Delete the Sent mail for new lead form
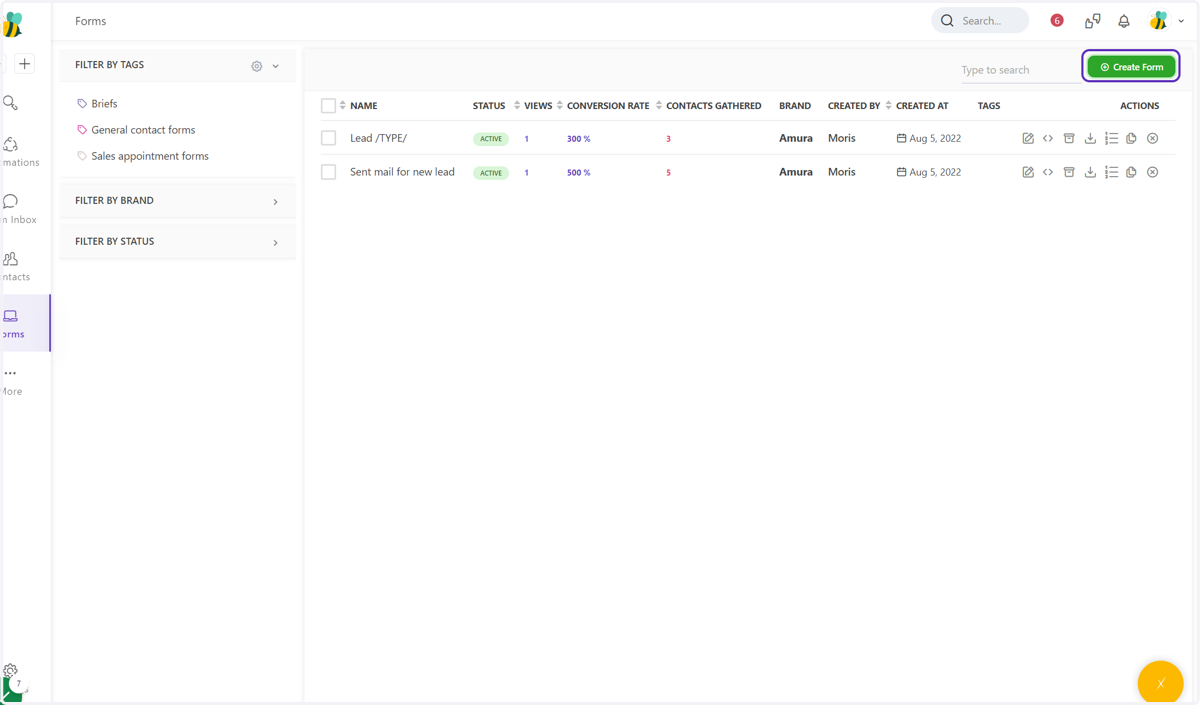The width and height of the screenshot is (1200, 705). [1152, 173]
